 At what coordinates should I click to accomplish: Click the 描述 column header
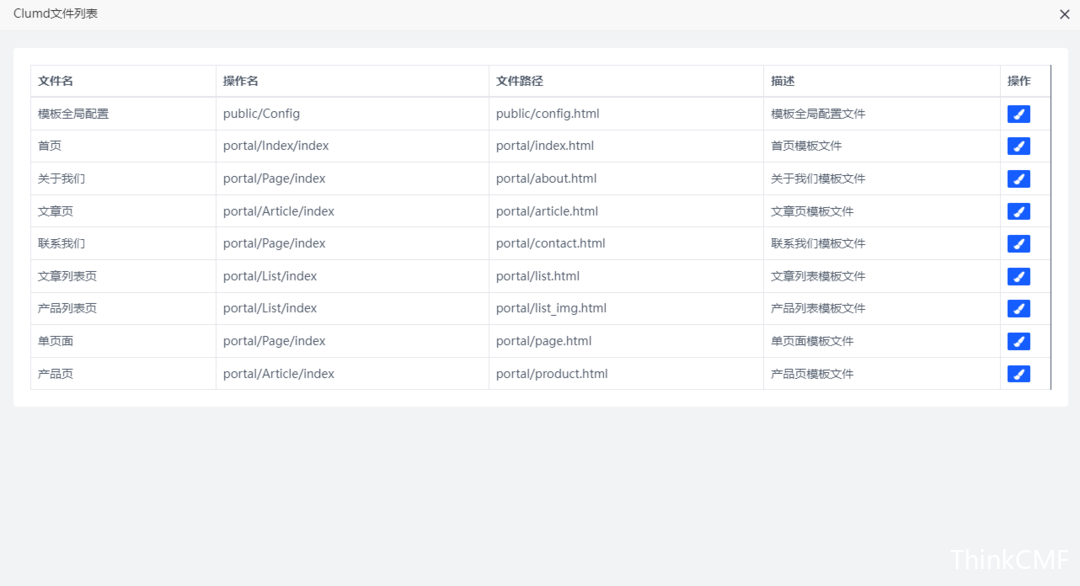tap(783, 81)
